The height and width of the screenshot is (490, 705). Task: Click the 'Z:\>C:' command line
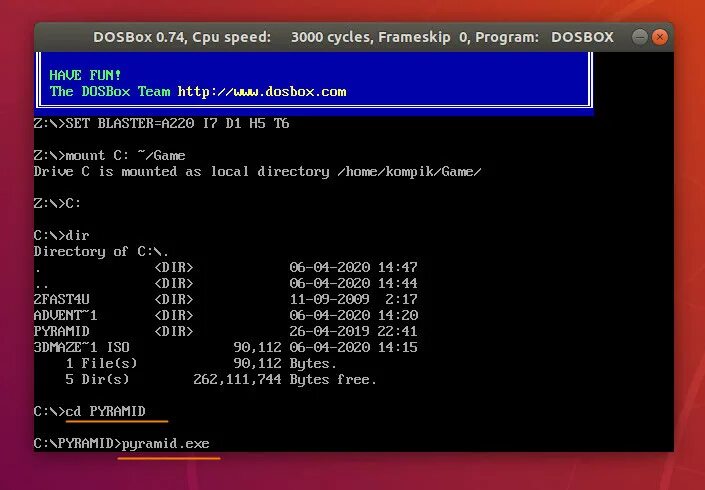click(57, 203)
